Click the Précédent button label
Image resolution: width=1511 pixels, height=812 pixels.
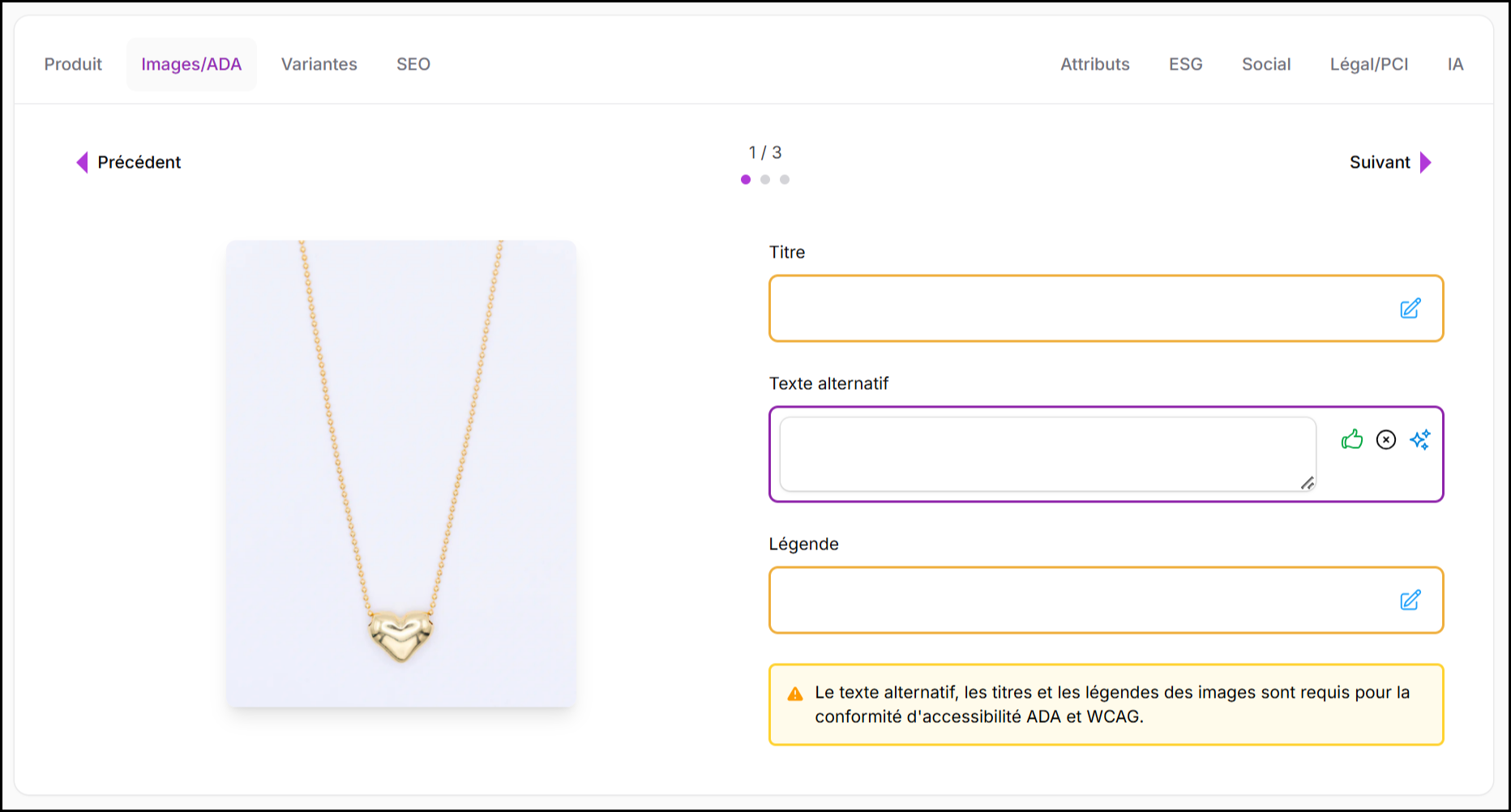tap(139, 163)
